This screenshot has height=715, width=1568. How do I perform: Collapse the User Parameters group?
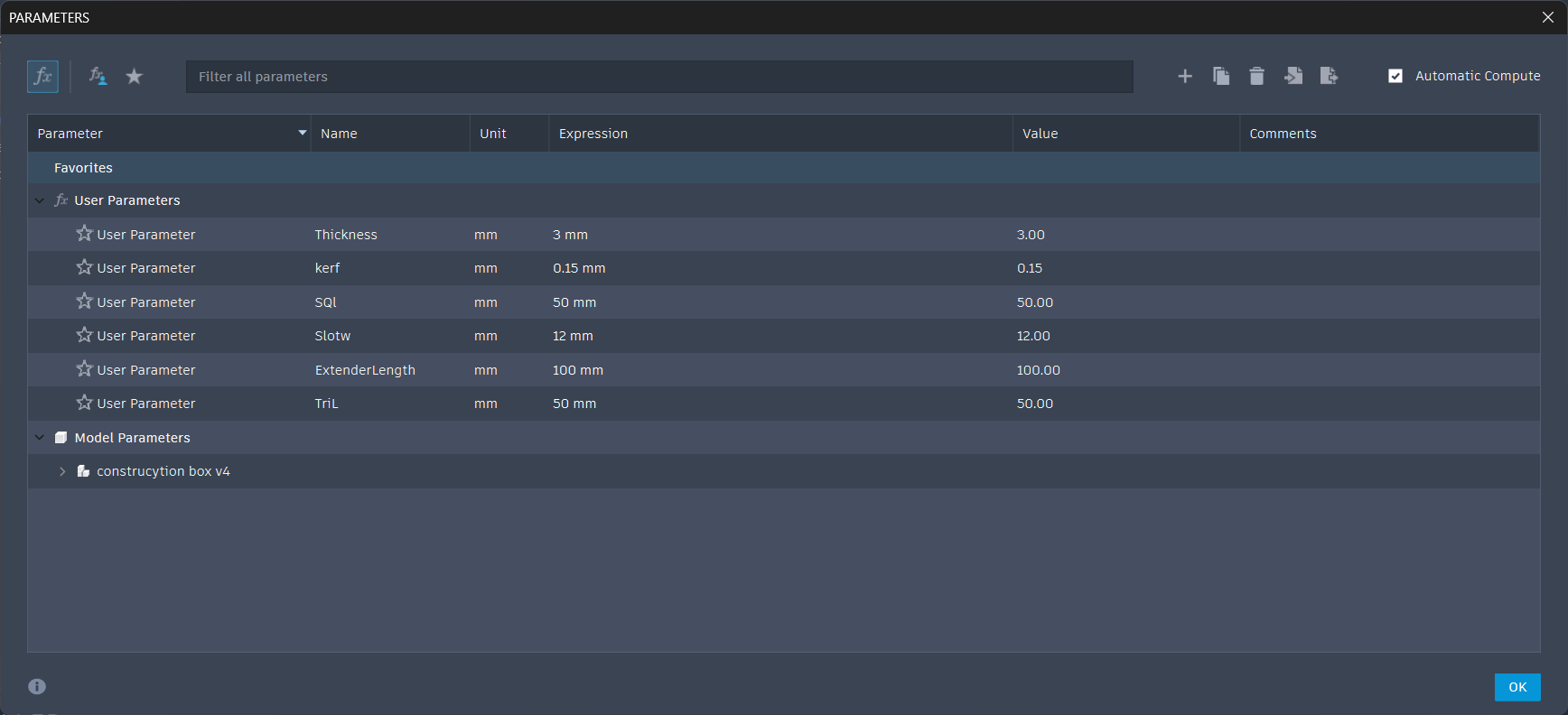click(40, 200)
